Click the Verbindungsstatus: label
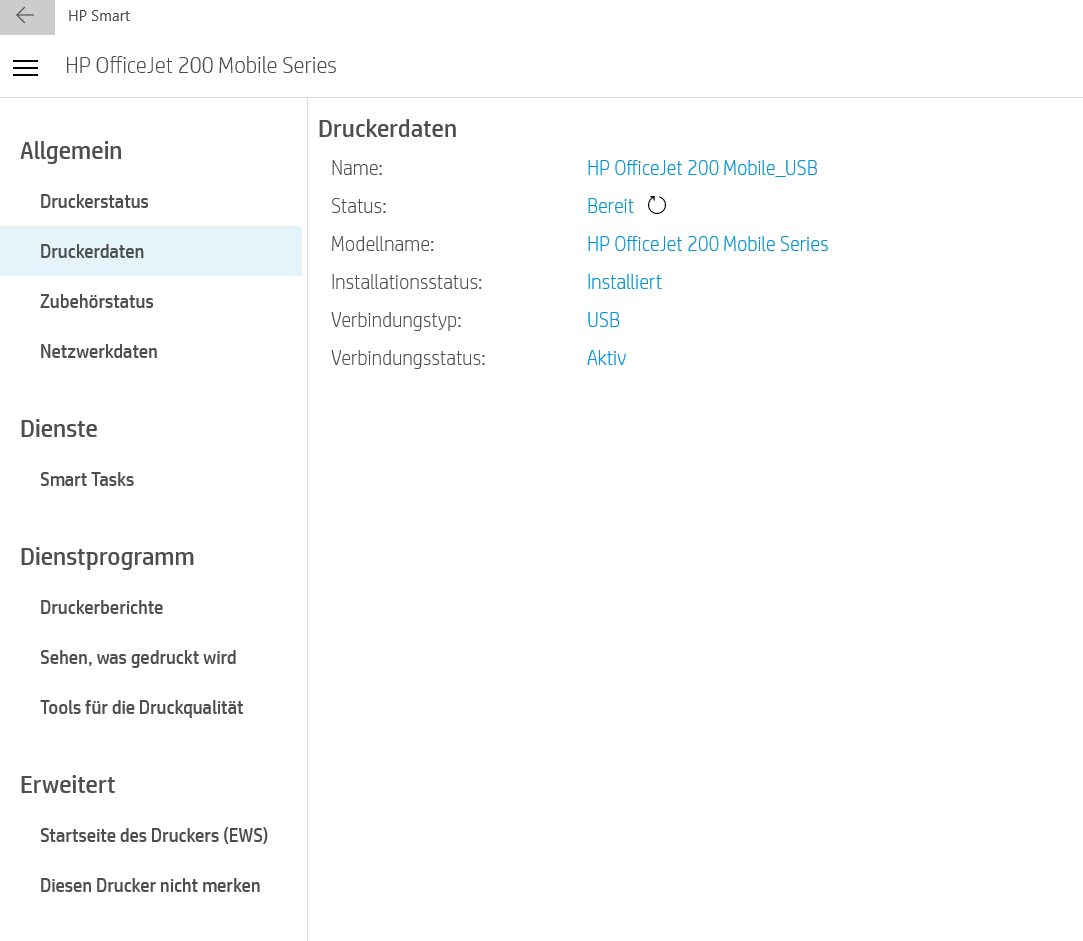The height and width of the screenshot is (941, 1083). (x=408, y=358)
